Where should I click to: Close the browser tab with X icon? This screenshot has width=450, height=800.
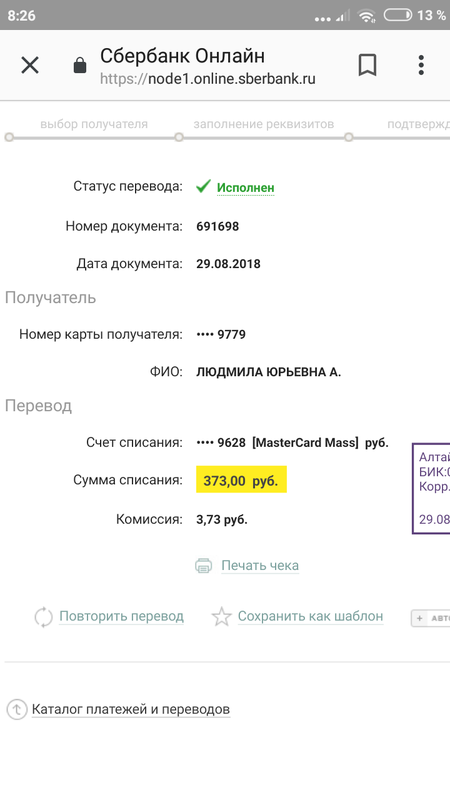[x=30, y=66]
